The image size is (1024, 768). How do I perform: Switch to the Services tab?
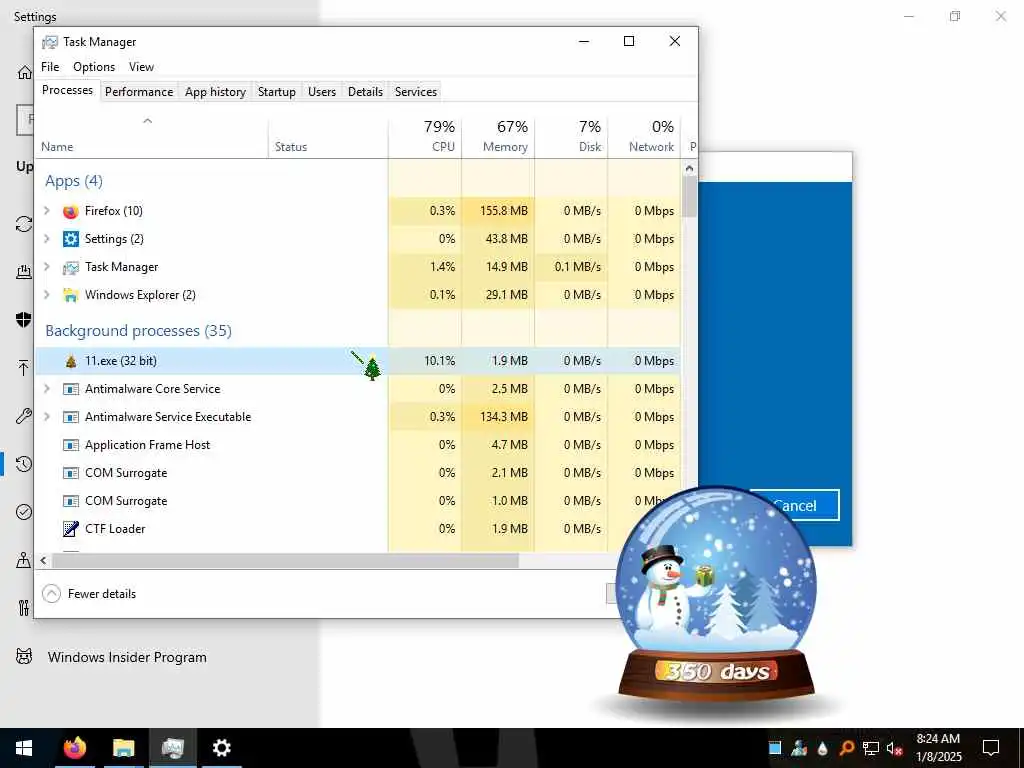[415, 92]
